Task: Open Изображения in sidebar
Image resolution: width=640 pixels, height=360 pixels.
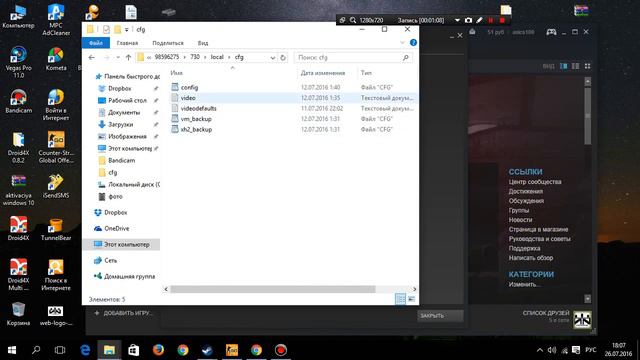Action: tap(127, 136)
